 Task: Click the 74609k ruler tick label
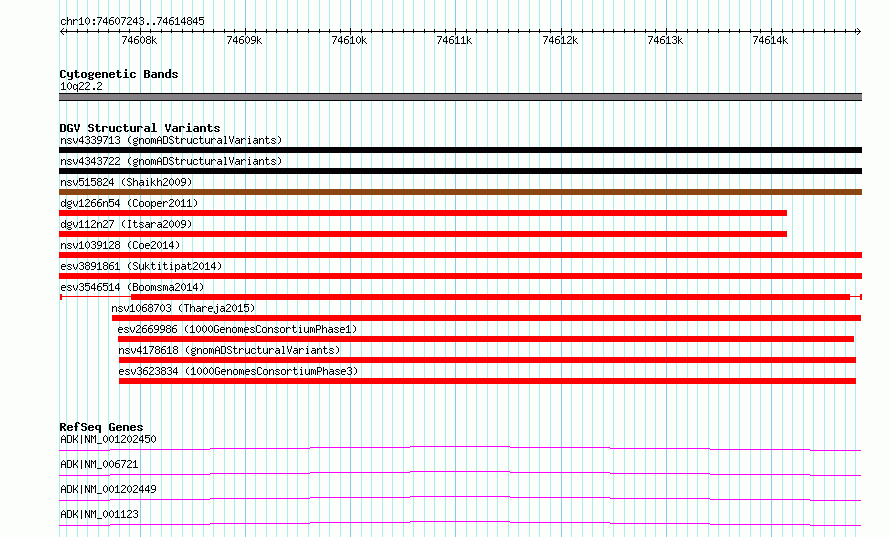coord(244,40)
